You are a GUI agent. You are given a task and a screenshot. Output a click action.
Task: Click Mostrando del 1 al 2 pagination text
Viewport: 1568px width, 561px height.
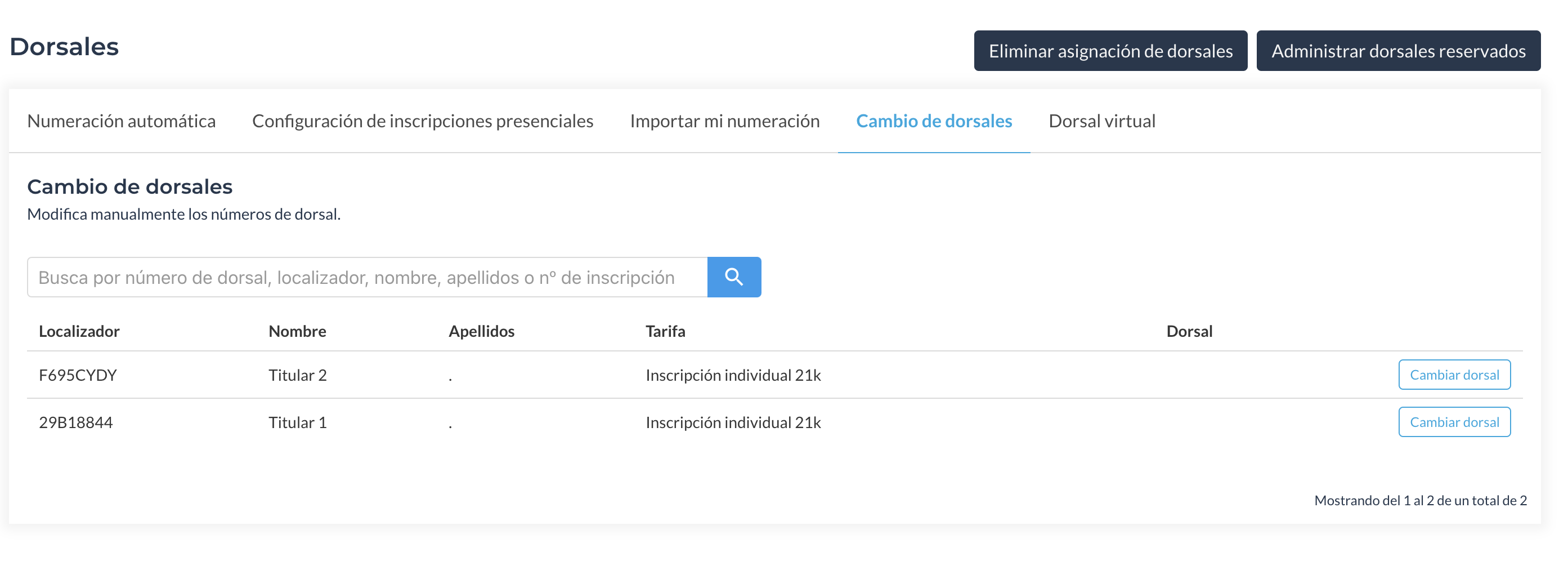coord(1420,501)
